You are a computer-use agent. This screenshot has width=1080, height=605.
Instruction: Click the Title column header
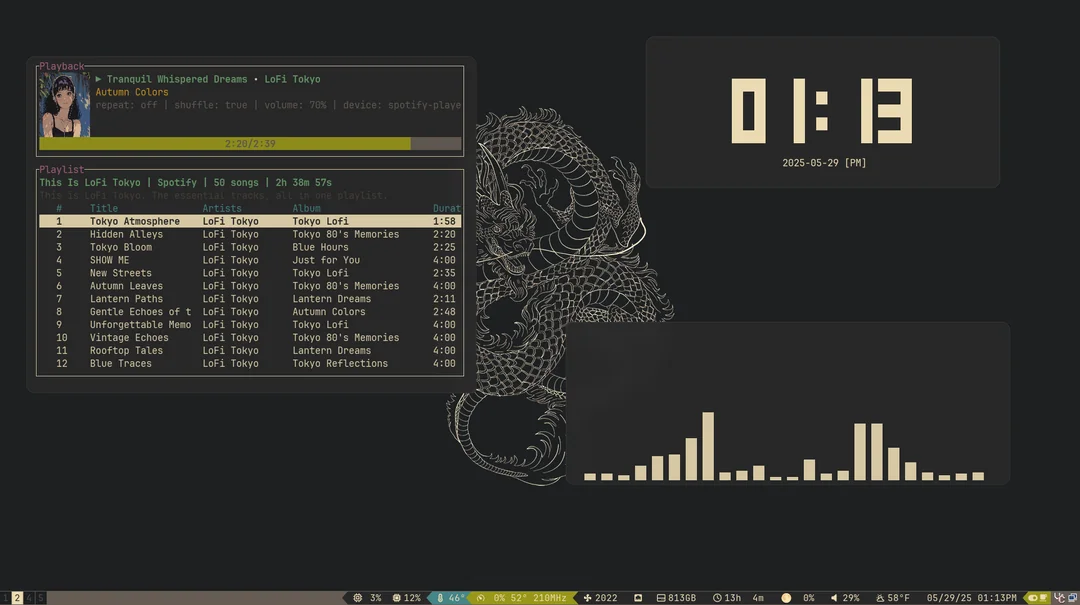104,208
